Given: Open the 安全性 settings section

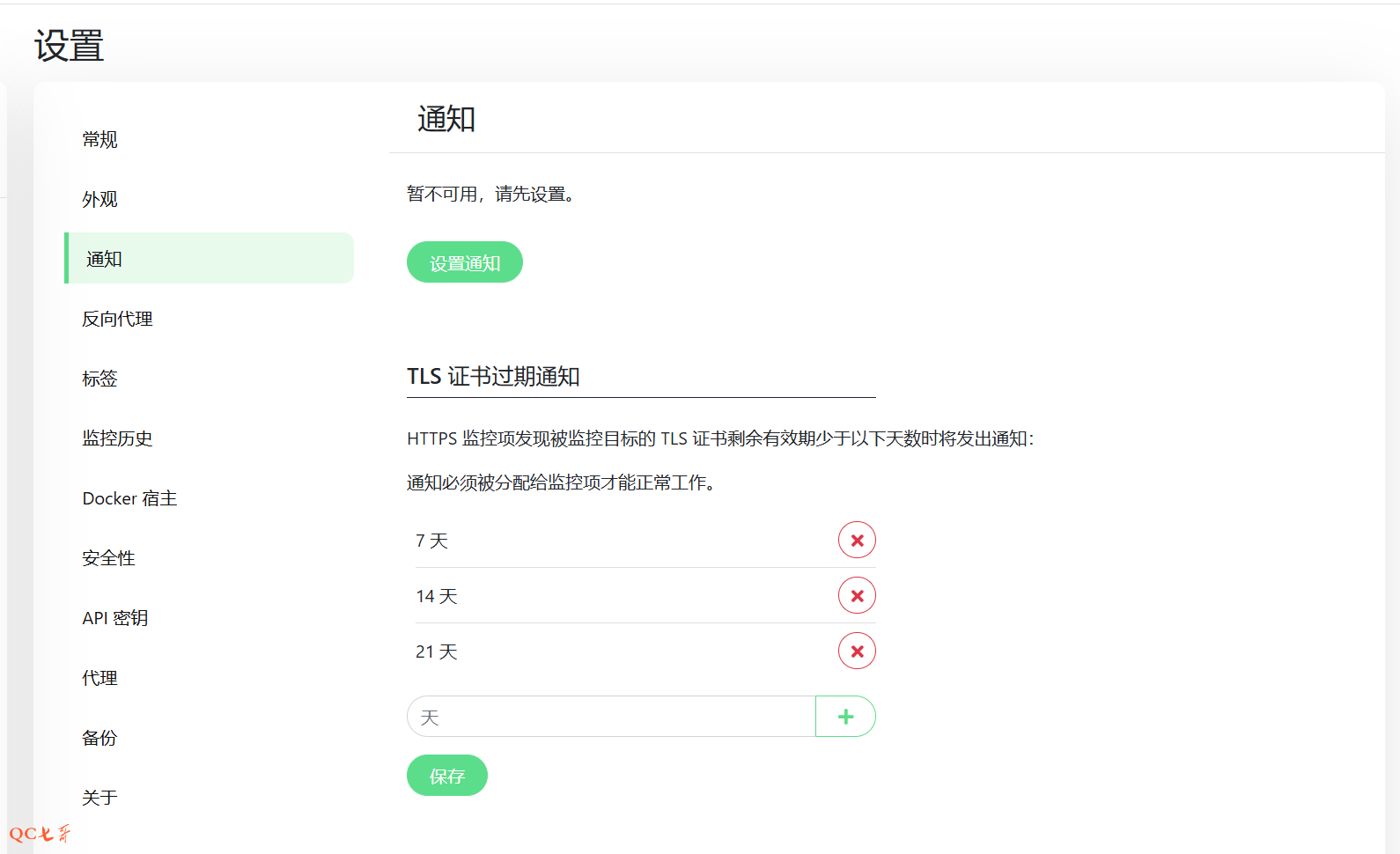Looking at the screenshot, I should [109, 558].
